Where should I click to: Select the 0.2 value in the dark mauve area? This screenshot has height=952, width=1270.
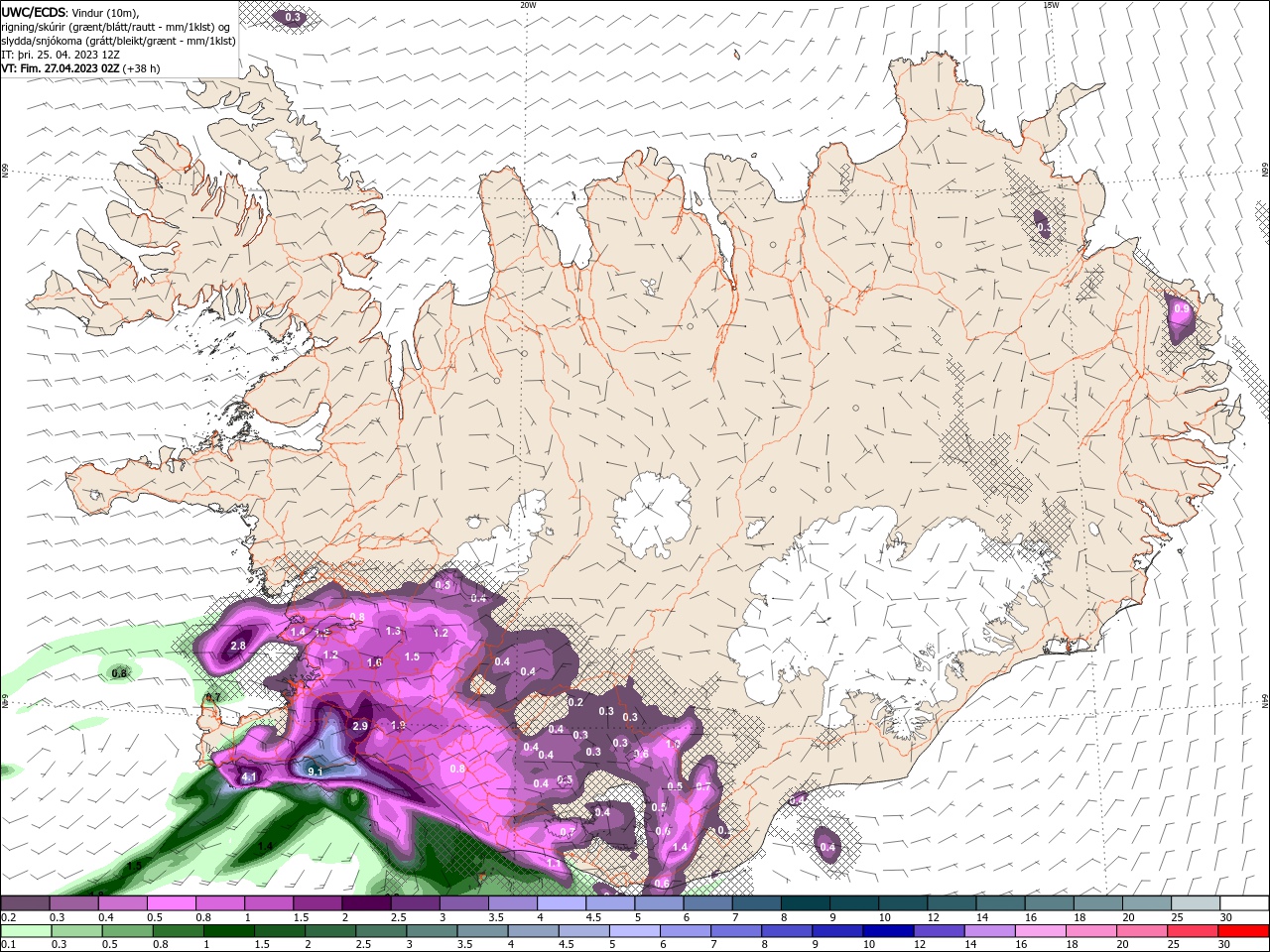(x=576, y=702)
